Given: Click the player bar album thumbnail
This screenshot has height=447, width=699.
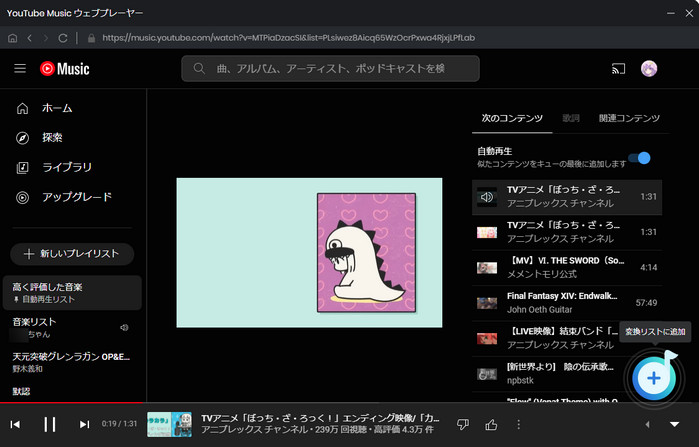Looking at the screenshot, I should tap(169, 424).
